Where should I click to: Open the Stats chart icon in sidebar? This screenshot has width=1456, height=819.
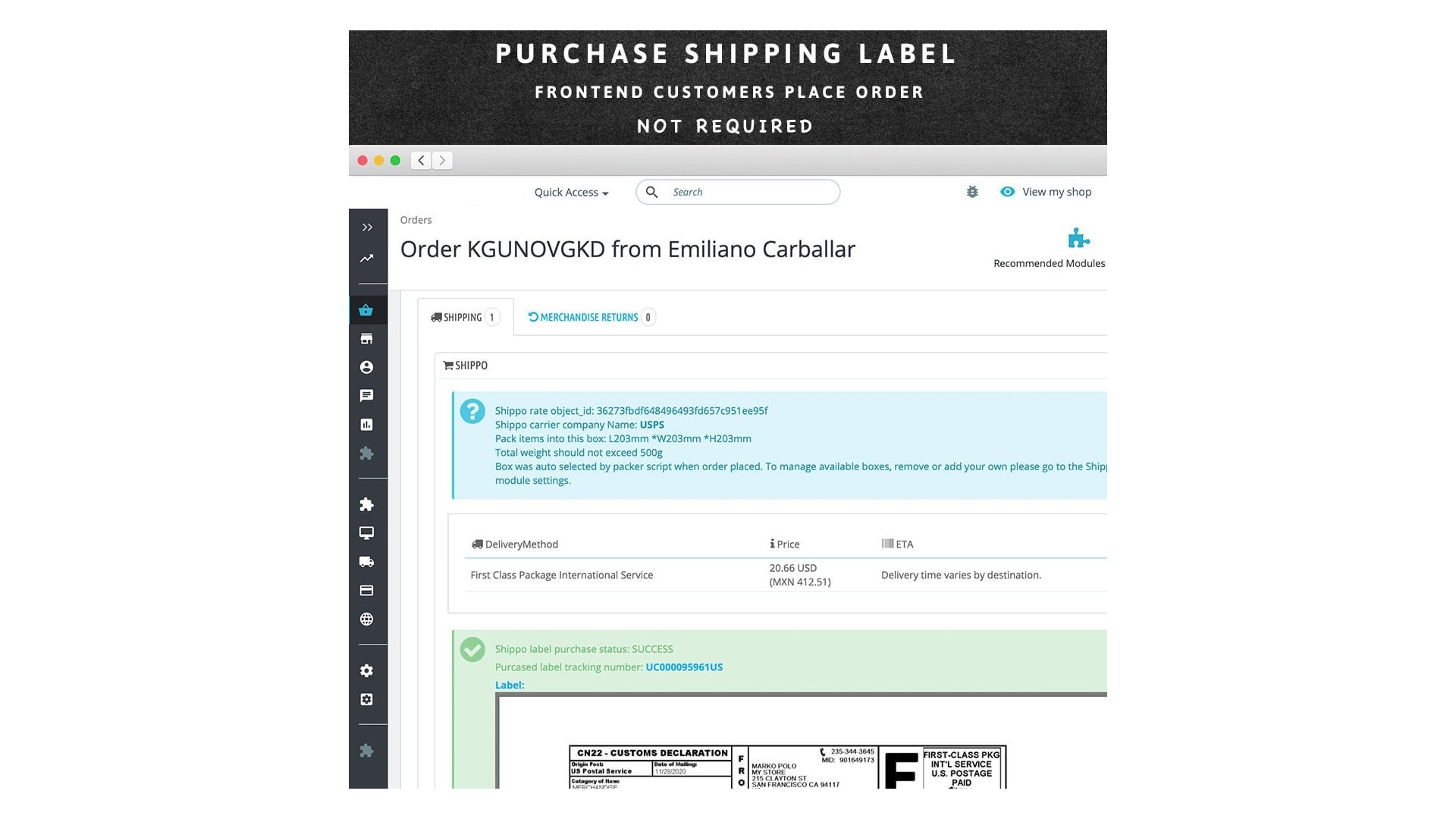[366, 425]
